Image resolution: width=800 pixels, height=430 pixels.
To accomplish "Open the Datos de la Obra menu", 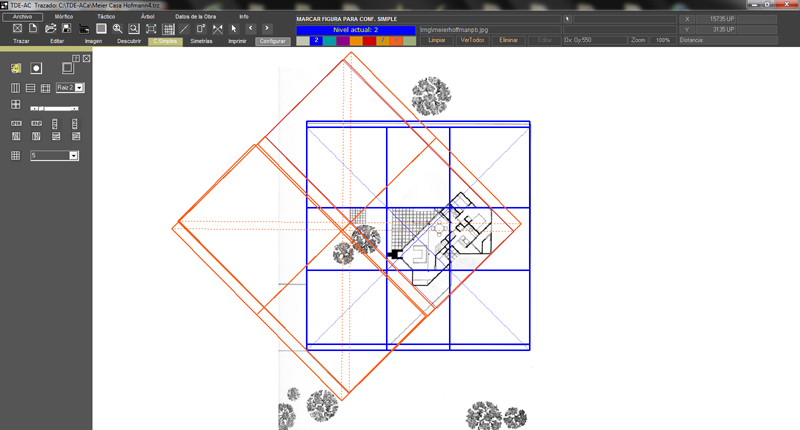I will pyautogui.click(x=195, y=17).
